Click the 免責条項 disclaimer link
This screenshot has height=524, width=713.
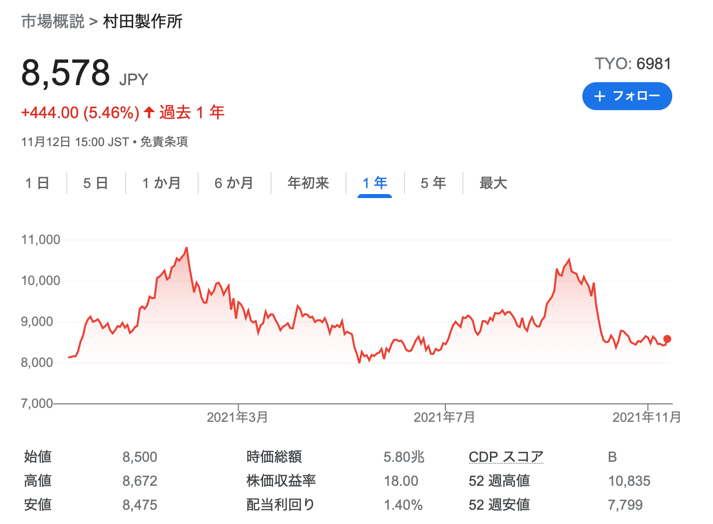point(164,142)
